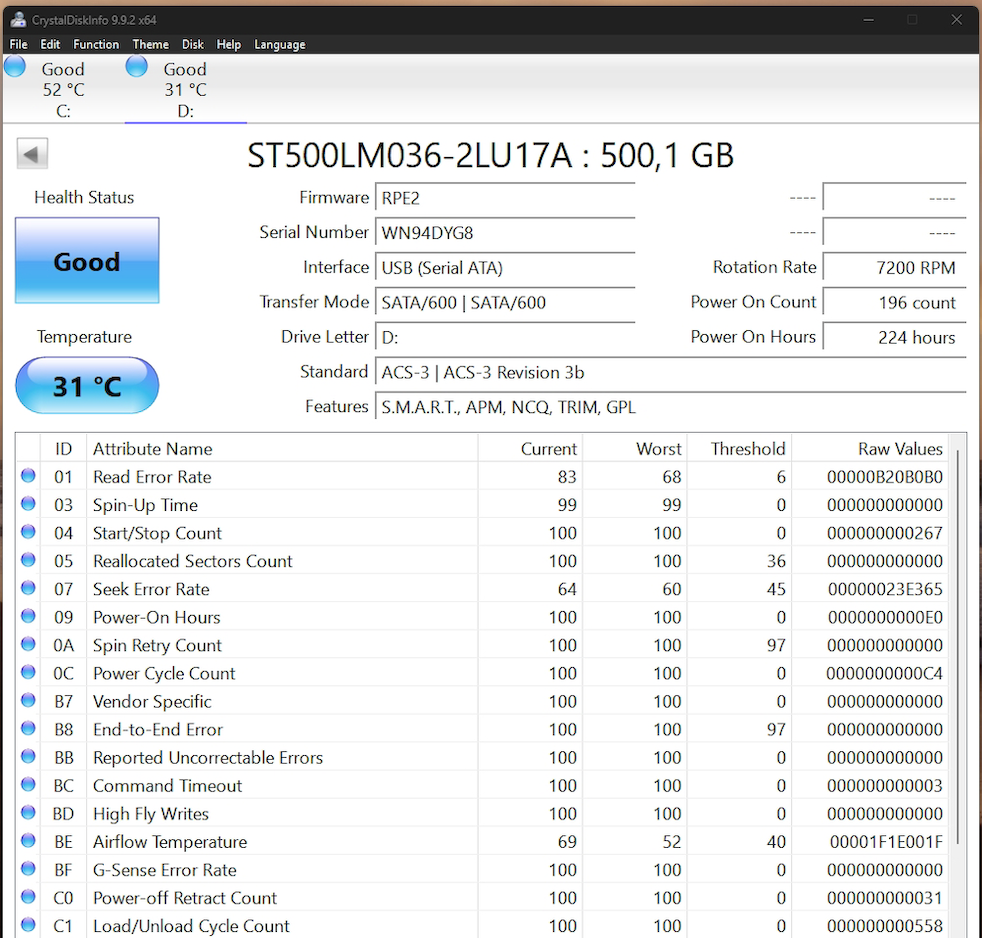The height and width of the screenshot is (938, 982).
Task: Click the status dot for Reported Uncorrectable Errors
Action: (x=28, y=756)
